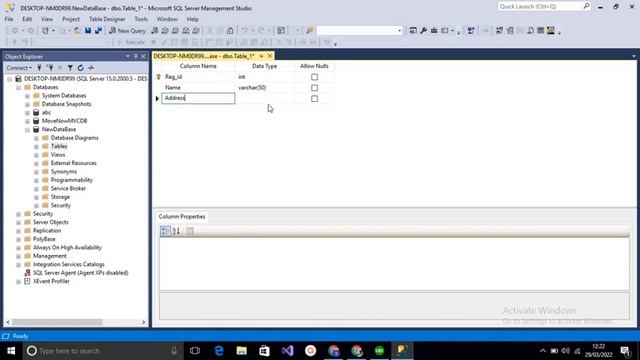Screen dimensions: 640x360
Task: Select the Always On High Availability node
Action: point(67,247)
